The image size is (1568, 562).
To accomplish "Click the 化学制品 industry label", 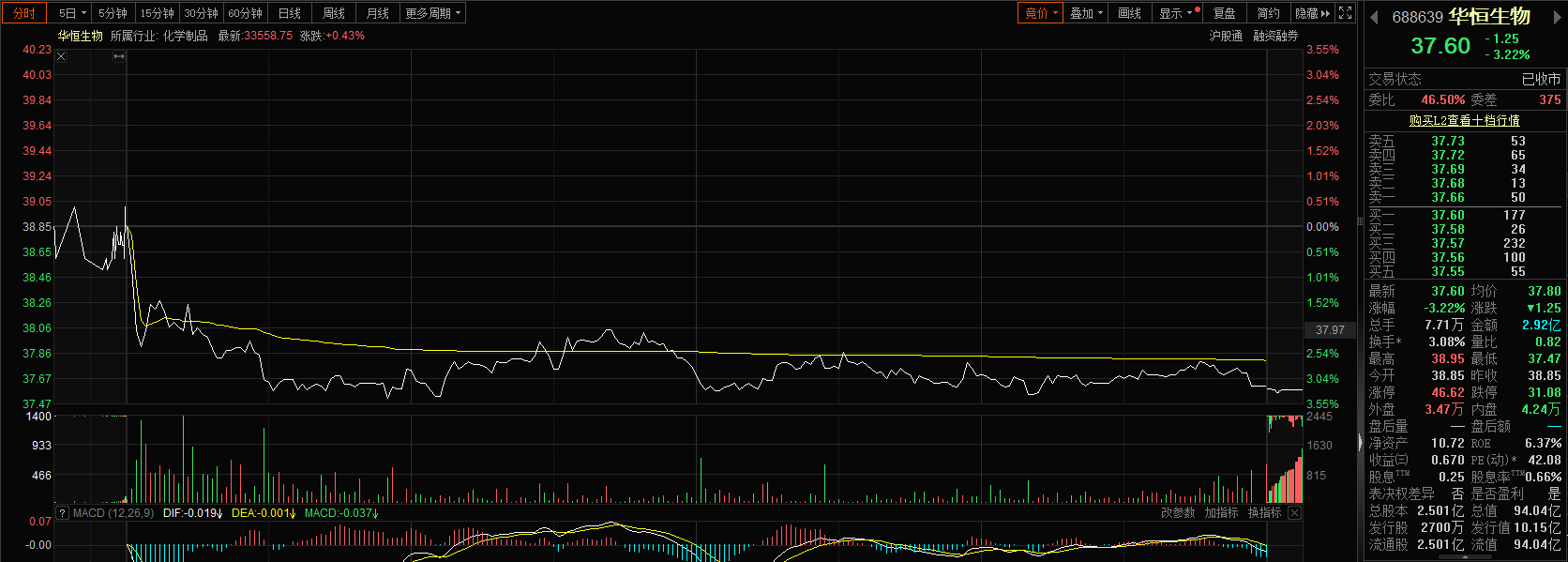I will [x=186, y=36].
